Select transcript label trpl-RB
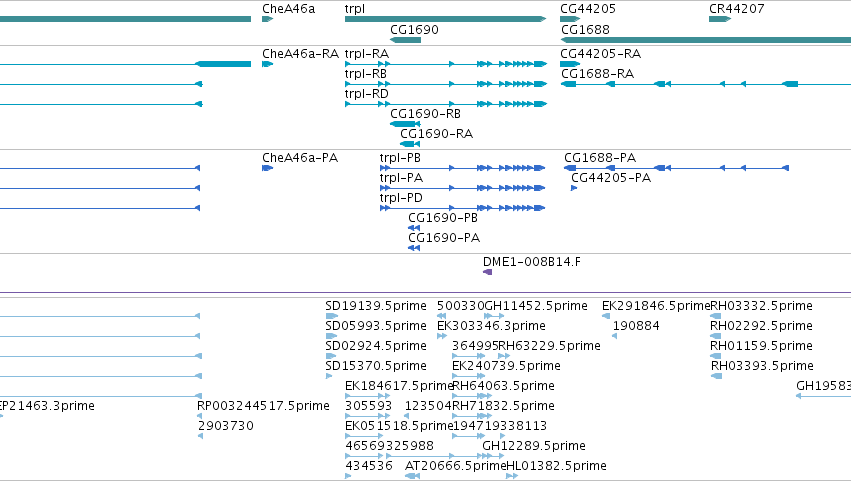 (366, 74)
